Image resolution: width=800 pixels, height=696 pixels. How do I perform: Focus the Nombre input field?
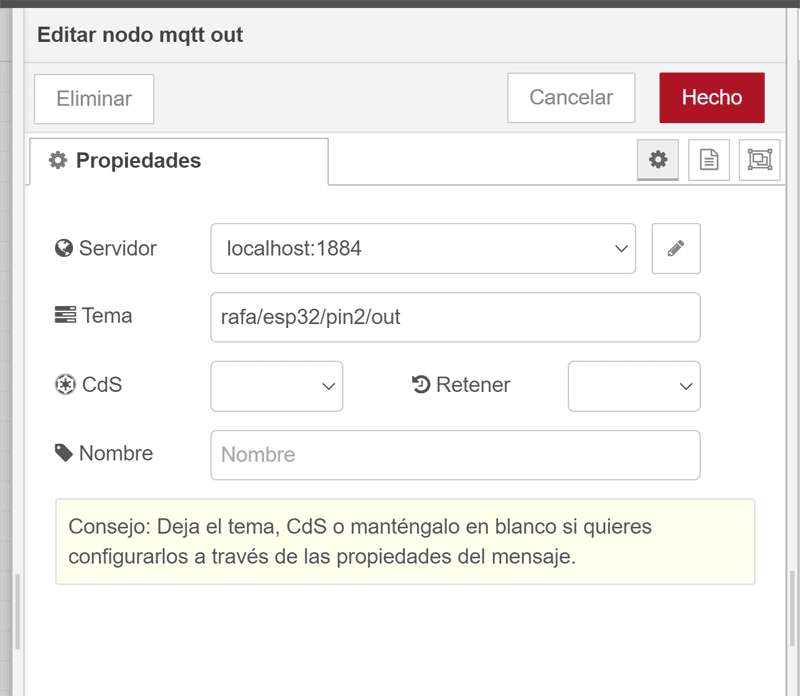pos(455,455)
